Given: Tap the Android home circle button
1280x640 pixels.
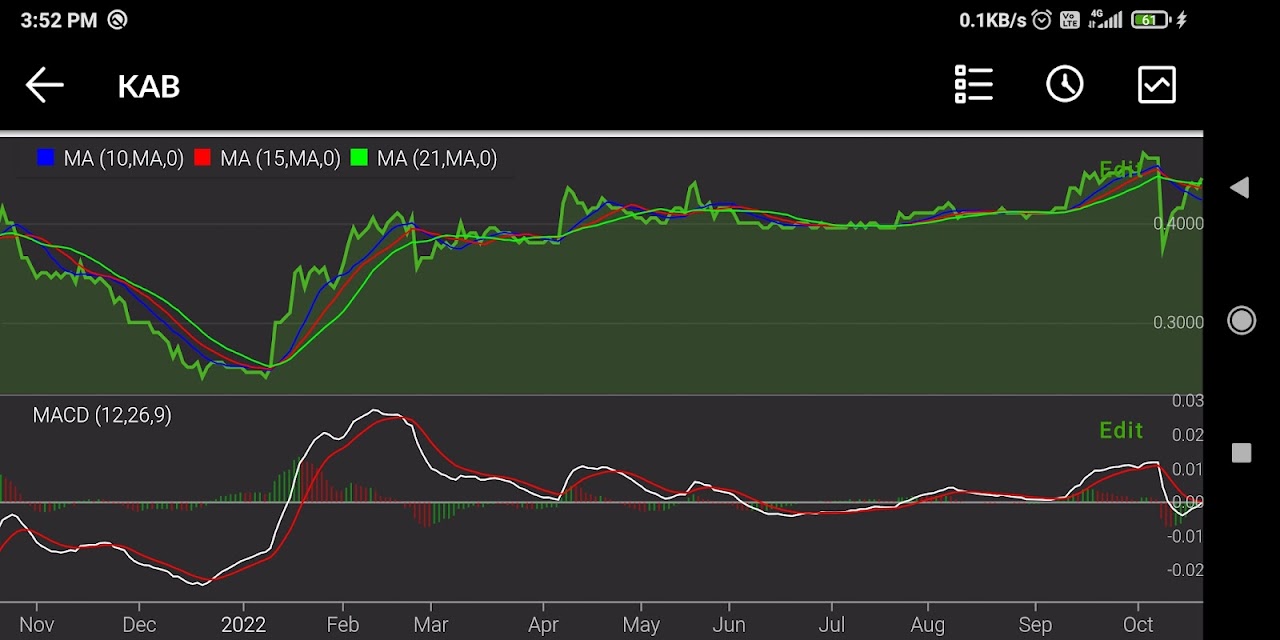Looking at the screenshot, I should tap(1241, 320).
